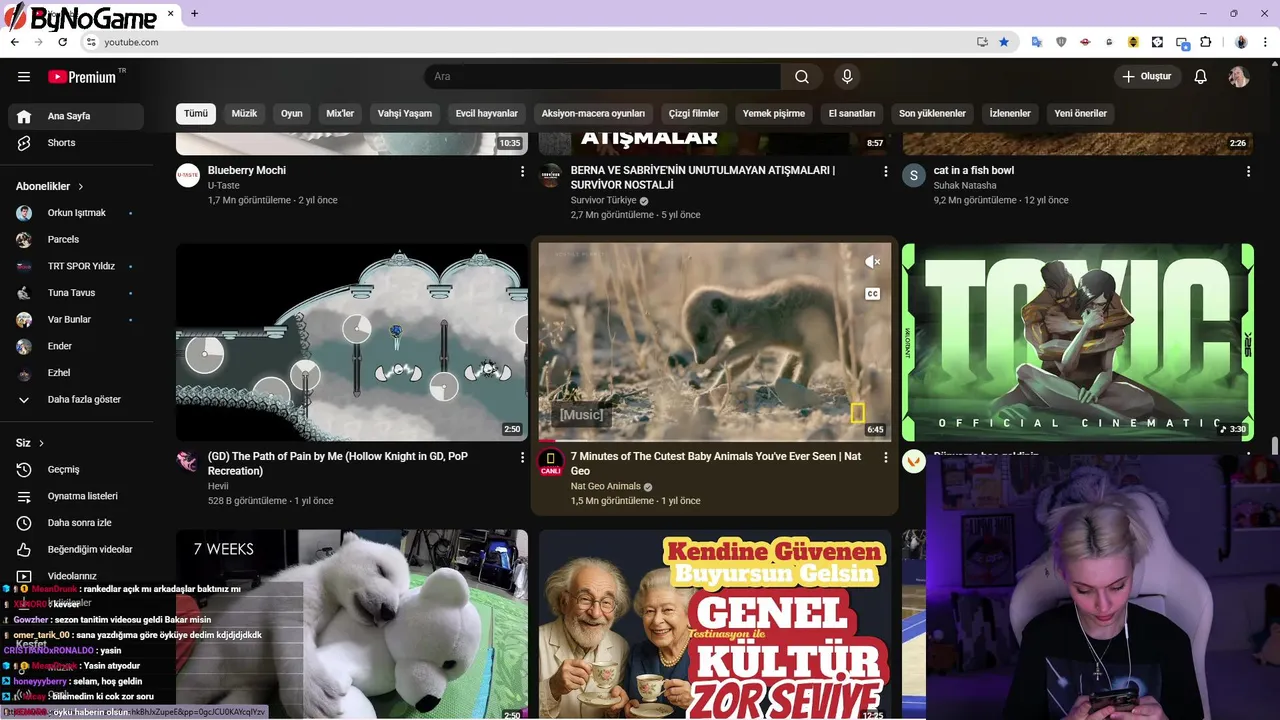
Task: Select the Yemek pişirme filter chip
Action: (x=774, y=113)
